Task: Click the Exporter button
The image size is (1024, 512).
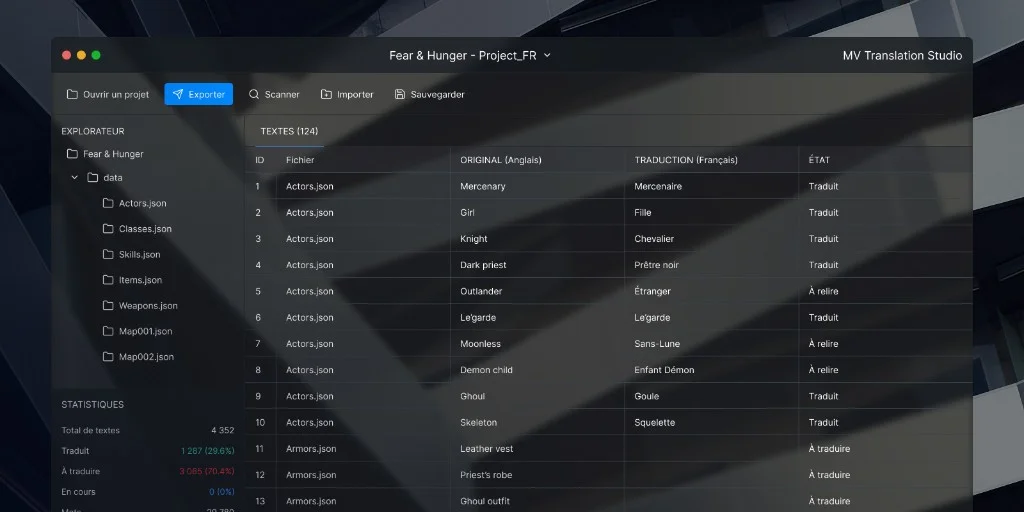Action: tap(199, 94)
